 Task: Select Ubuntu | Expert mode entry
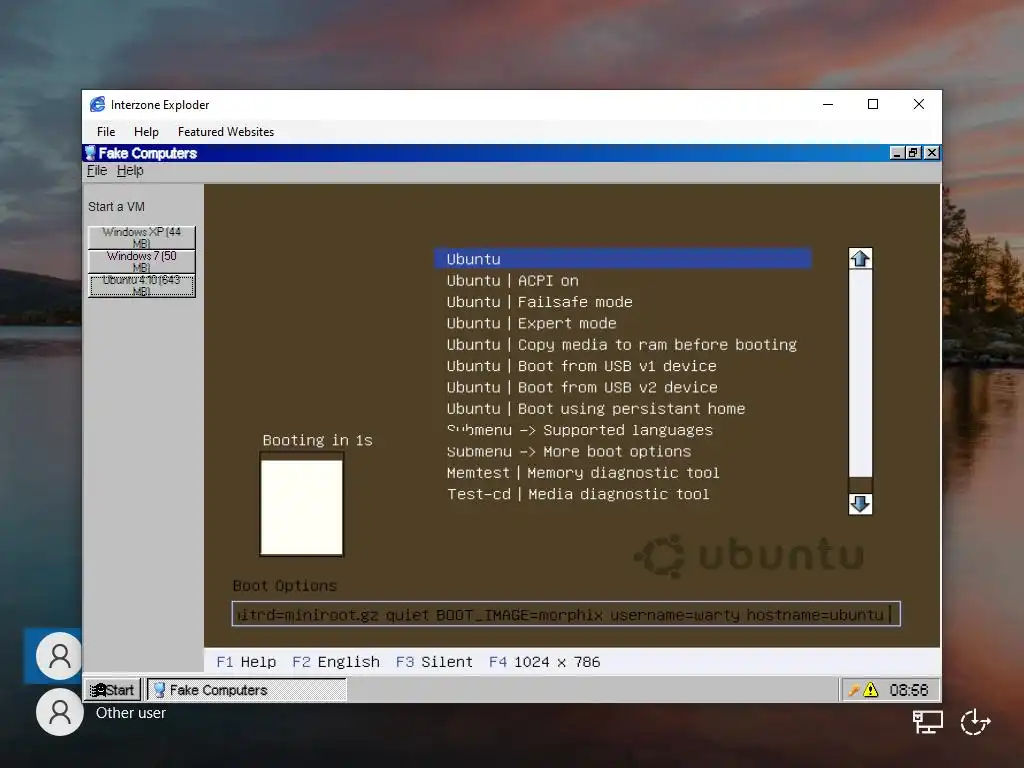(x=532, y=323)
